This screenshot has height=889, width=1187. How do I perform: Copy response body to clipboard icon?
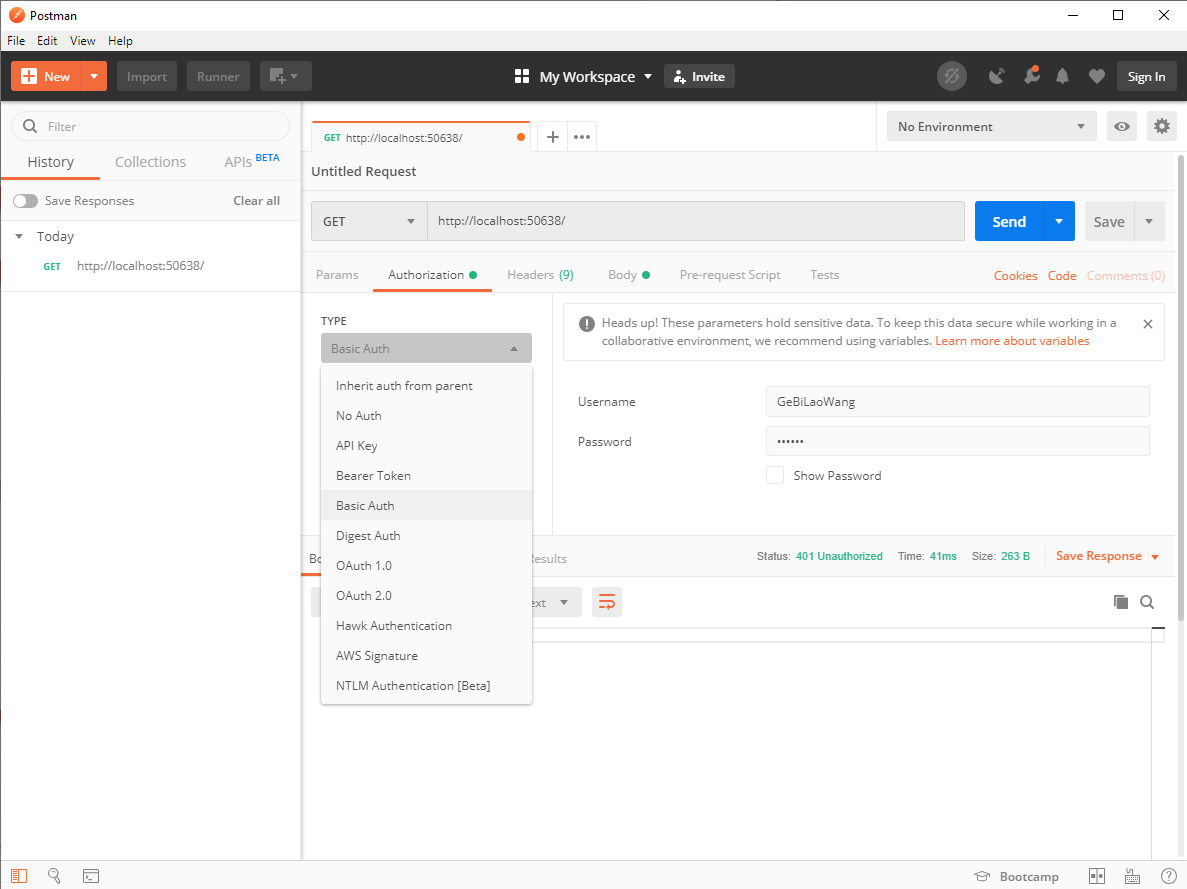point(1121,602)
